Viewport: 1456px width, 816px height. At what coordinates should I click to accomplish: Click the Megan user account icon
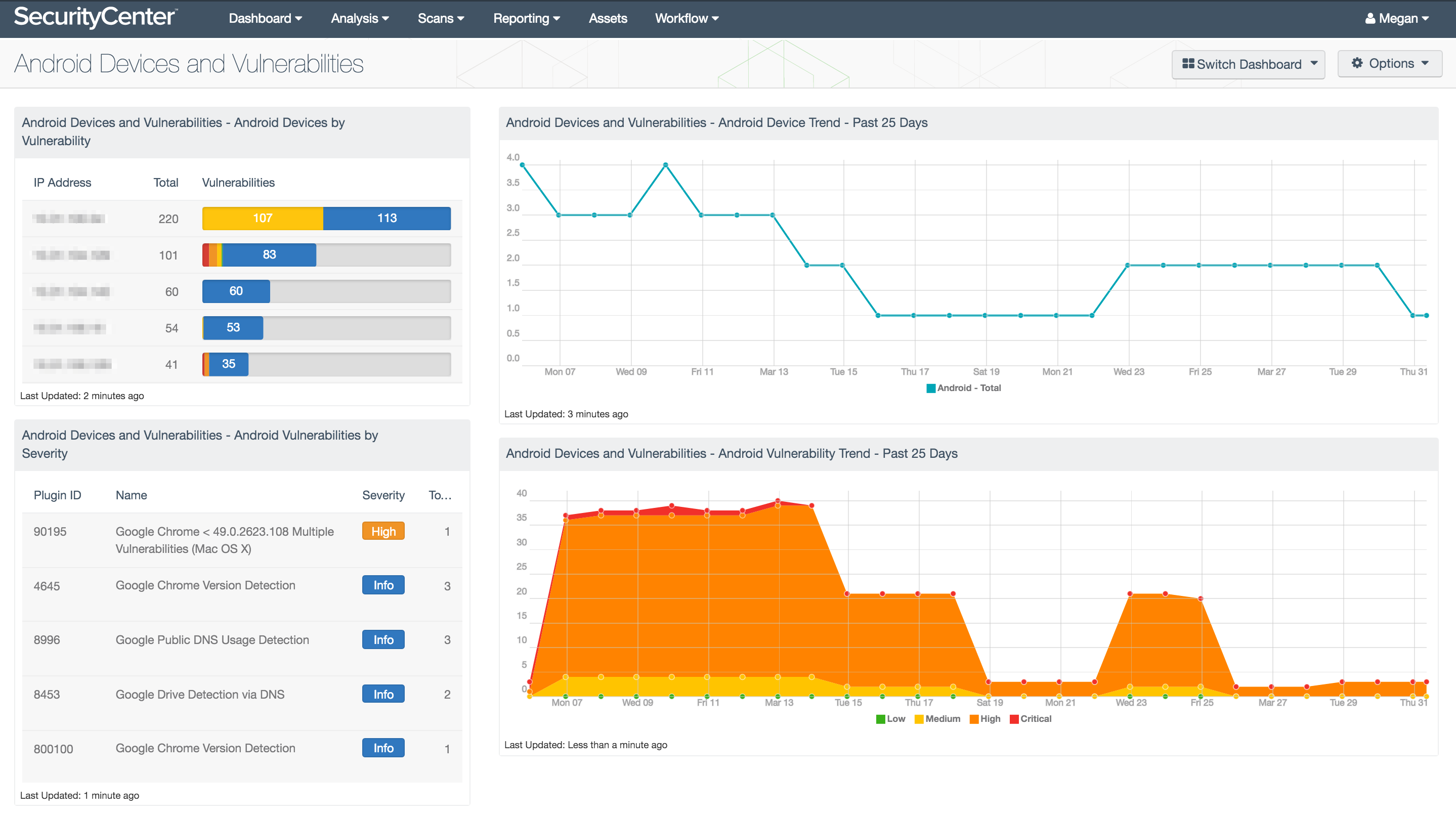(1378, 18)
